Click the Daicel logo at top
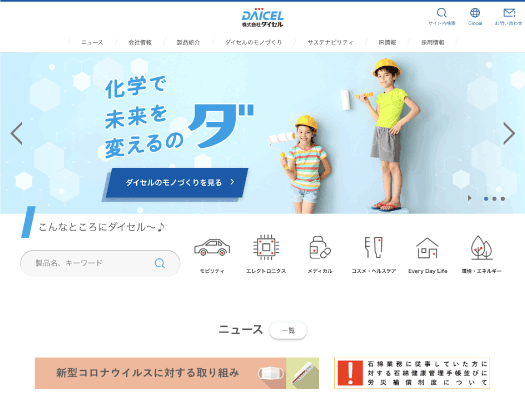The width and height of the screenshot is (525, 400). click(262, 18)
